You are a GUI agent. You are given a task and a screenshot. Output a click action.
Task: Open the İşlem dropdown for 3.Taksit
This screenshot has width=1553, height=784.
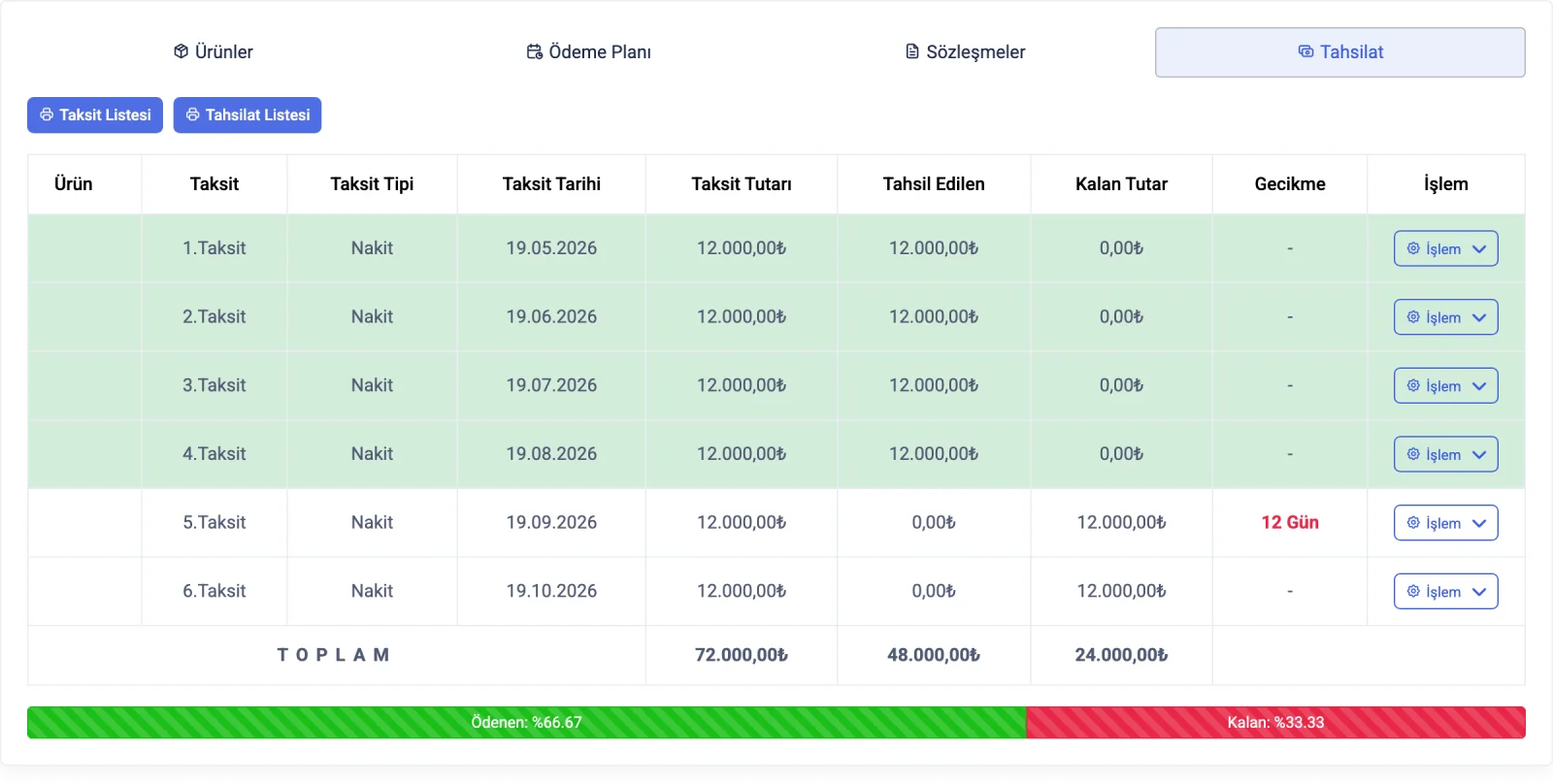coord(1445,386)
